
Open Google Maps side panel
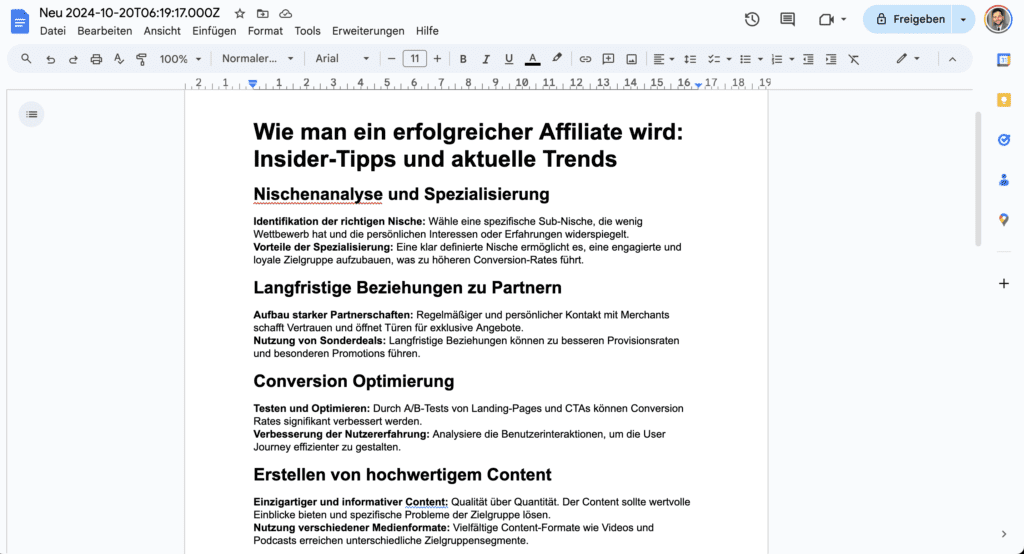(x=1004, y=220)
